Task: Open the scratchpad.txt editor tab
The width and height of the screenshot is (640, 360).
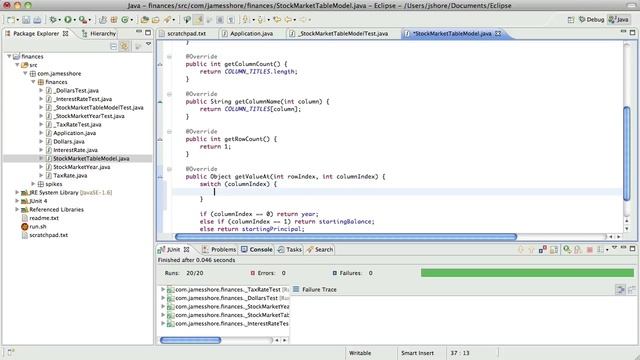Action: (x=187, y=33)
